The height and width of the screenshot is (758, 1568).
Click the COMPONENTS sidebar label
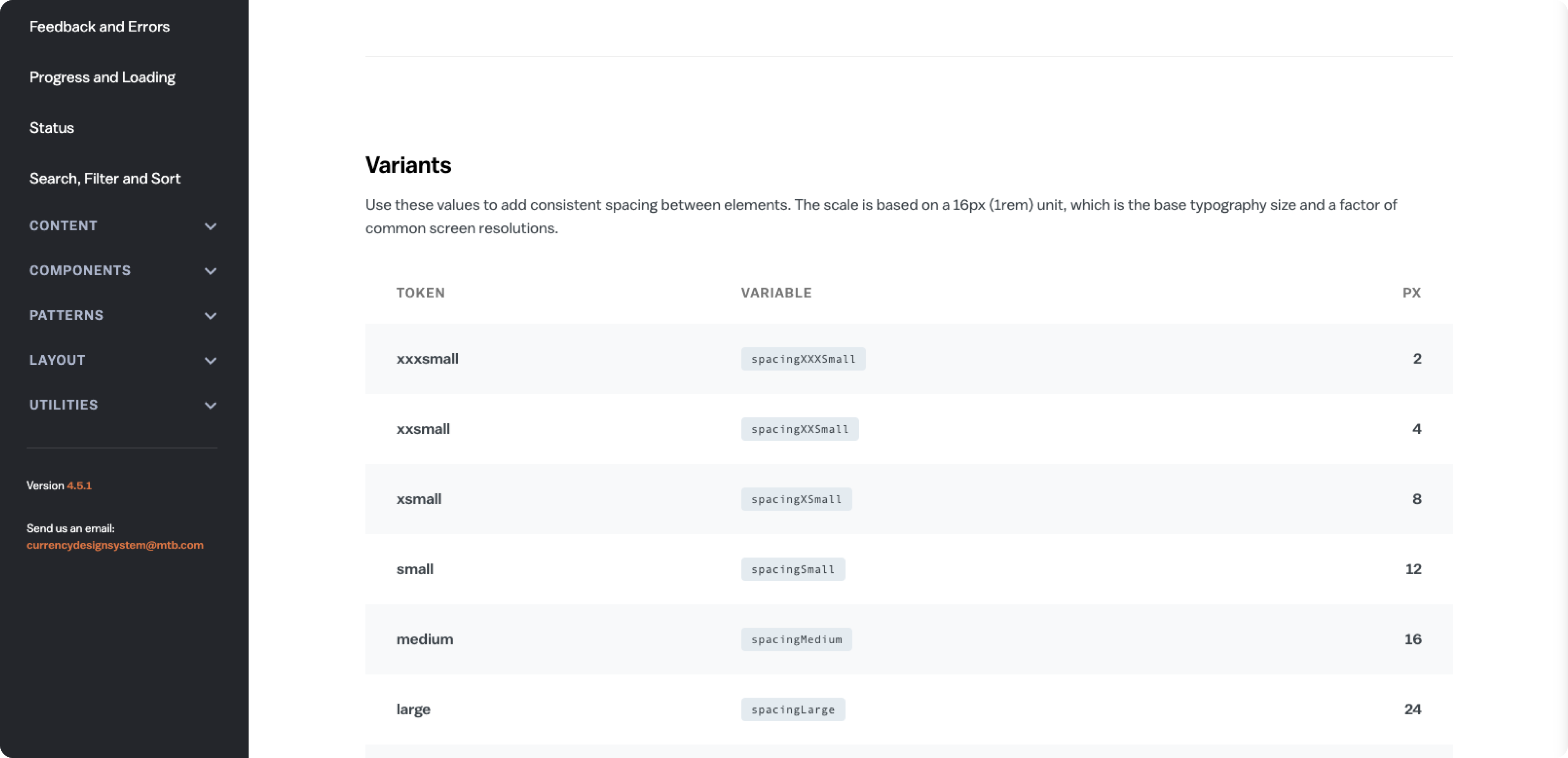click(x=80, y=270)
